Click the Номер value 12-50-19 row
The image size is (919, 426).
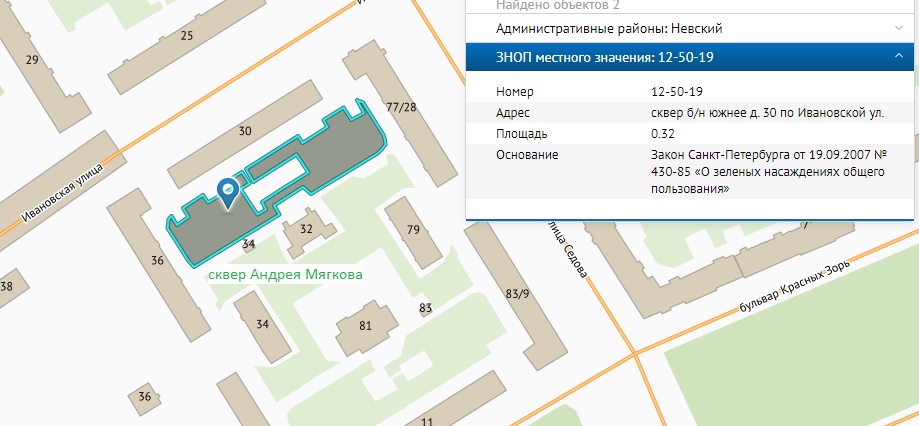pos(675,92)
